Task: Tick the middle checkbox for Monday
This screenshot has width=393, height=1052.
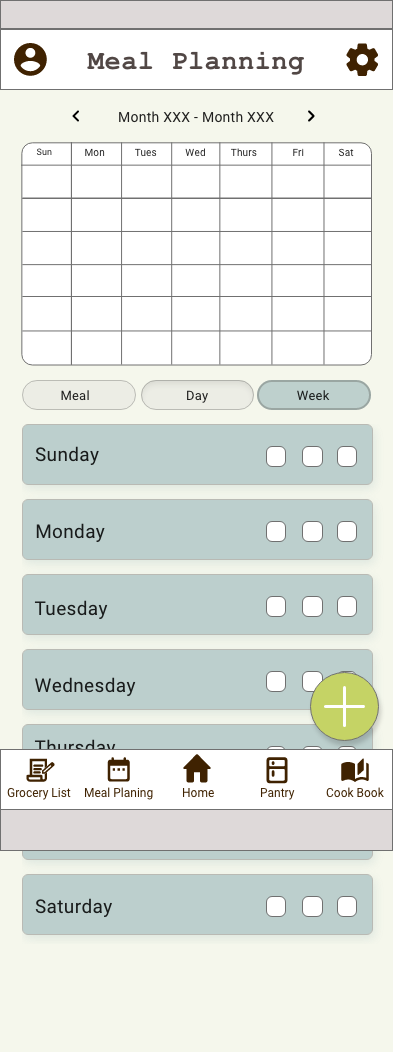Action: tap(312, 531)
